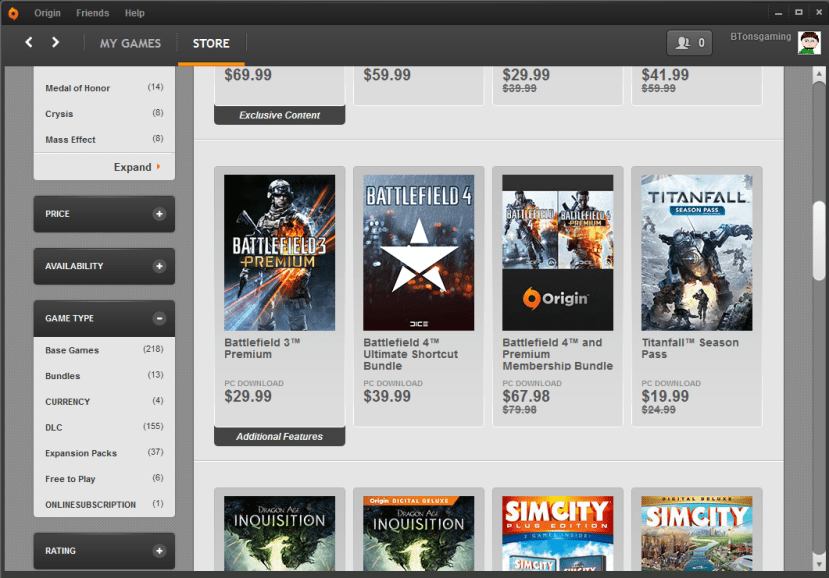Click the Origin logo icon in title bar

(x=13, y=13)
